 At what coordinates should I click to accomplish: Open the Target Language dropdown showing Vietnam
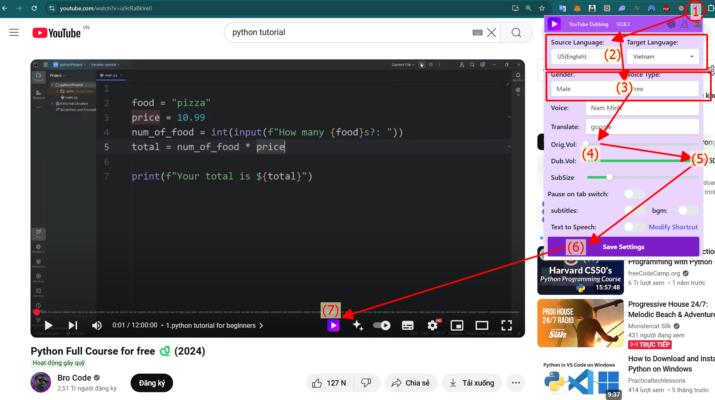click(663, 57)
